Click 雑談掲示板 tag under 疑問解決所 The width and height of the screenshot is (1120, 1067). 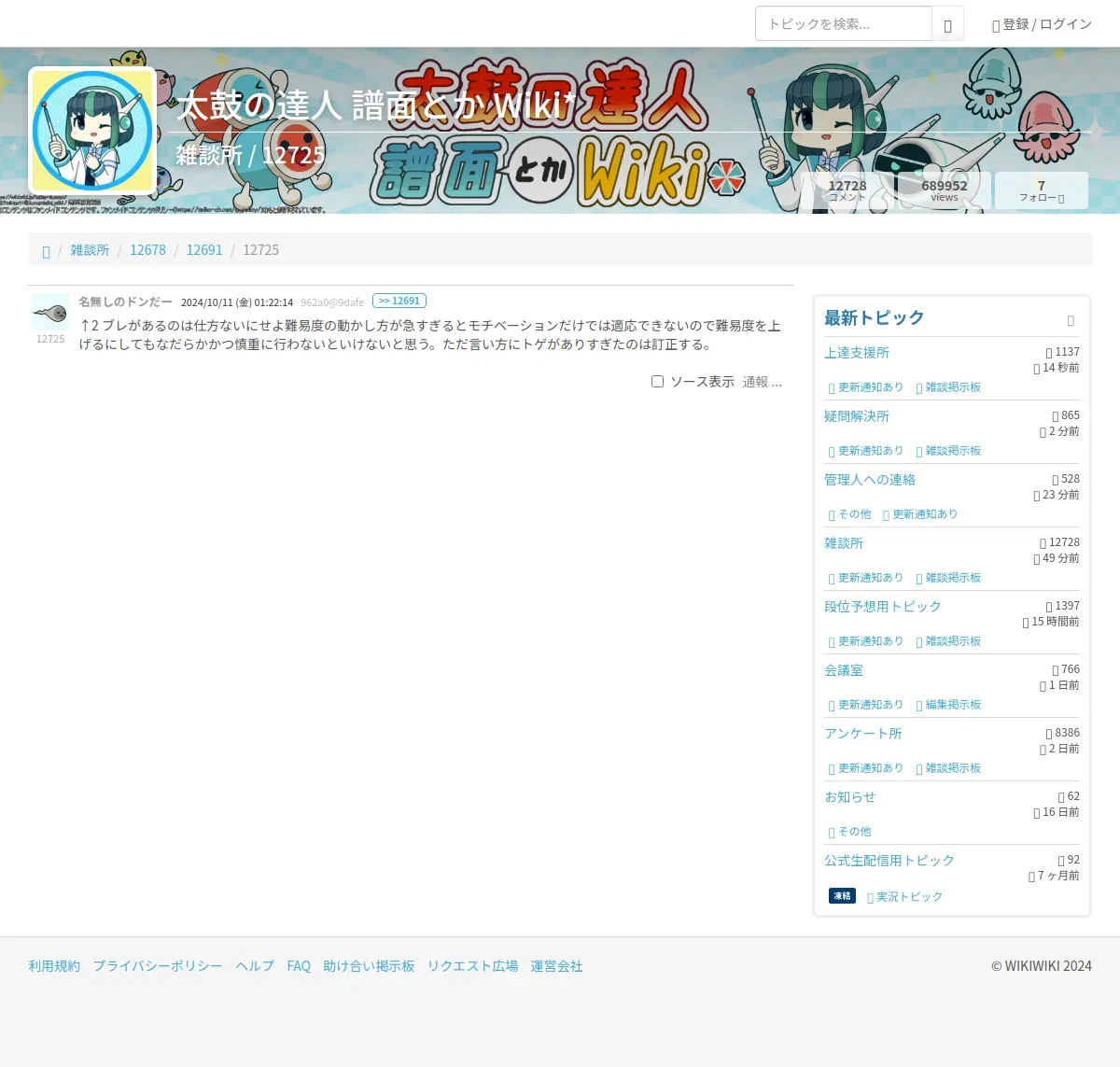coord(948,451)
